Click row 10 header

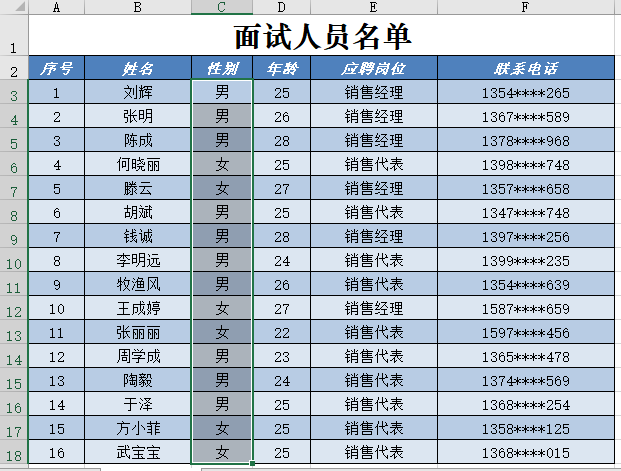click(13, 262)
